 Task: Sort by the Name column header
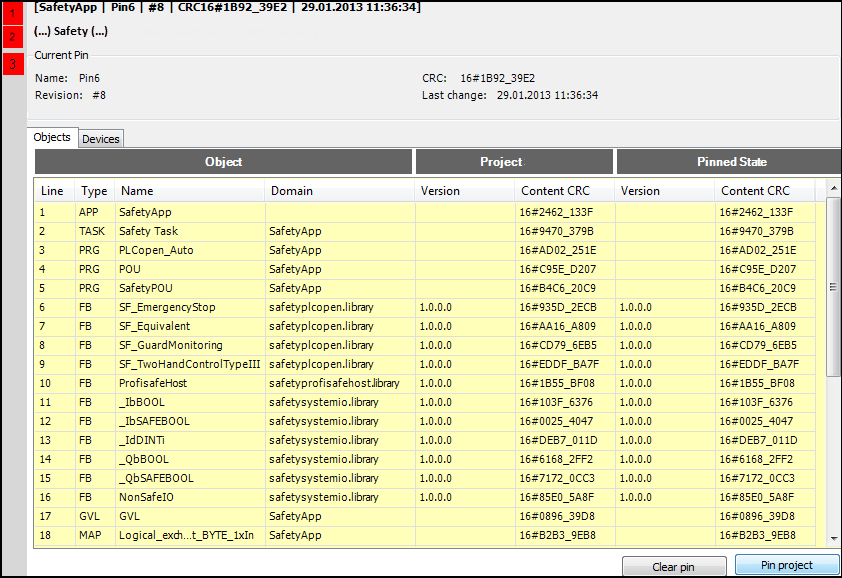137,191
